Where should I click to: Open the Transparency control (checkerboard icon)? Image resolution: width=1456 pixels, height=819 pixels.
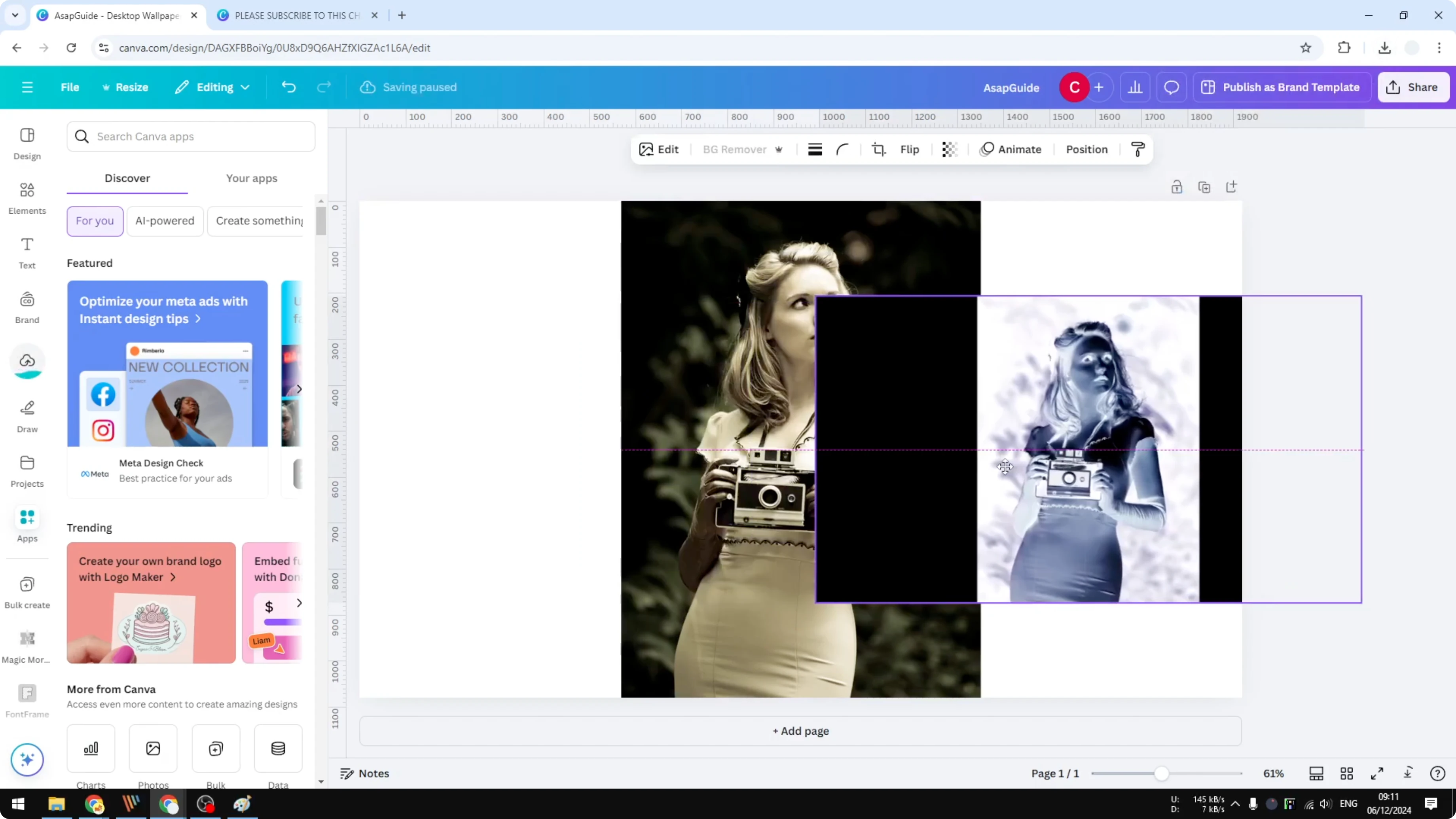click(949, 149)
